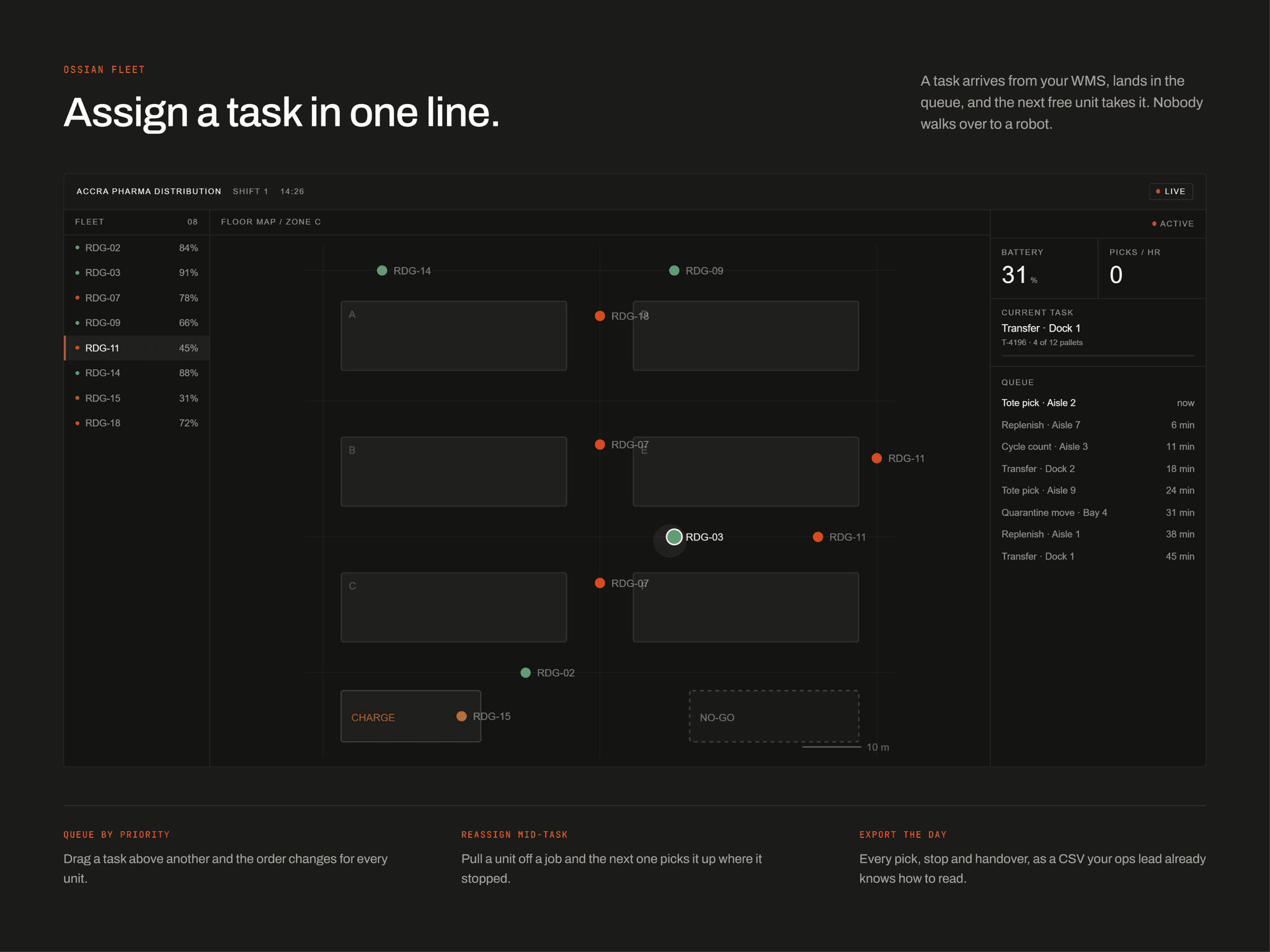Select rack zone A on the floor map
The width and height of the screenshot is (1270, 952).
(x=453, y=336)
